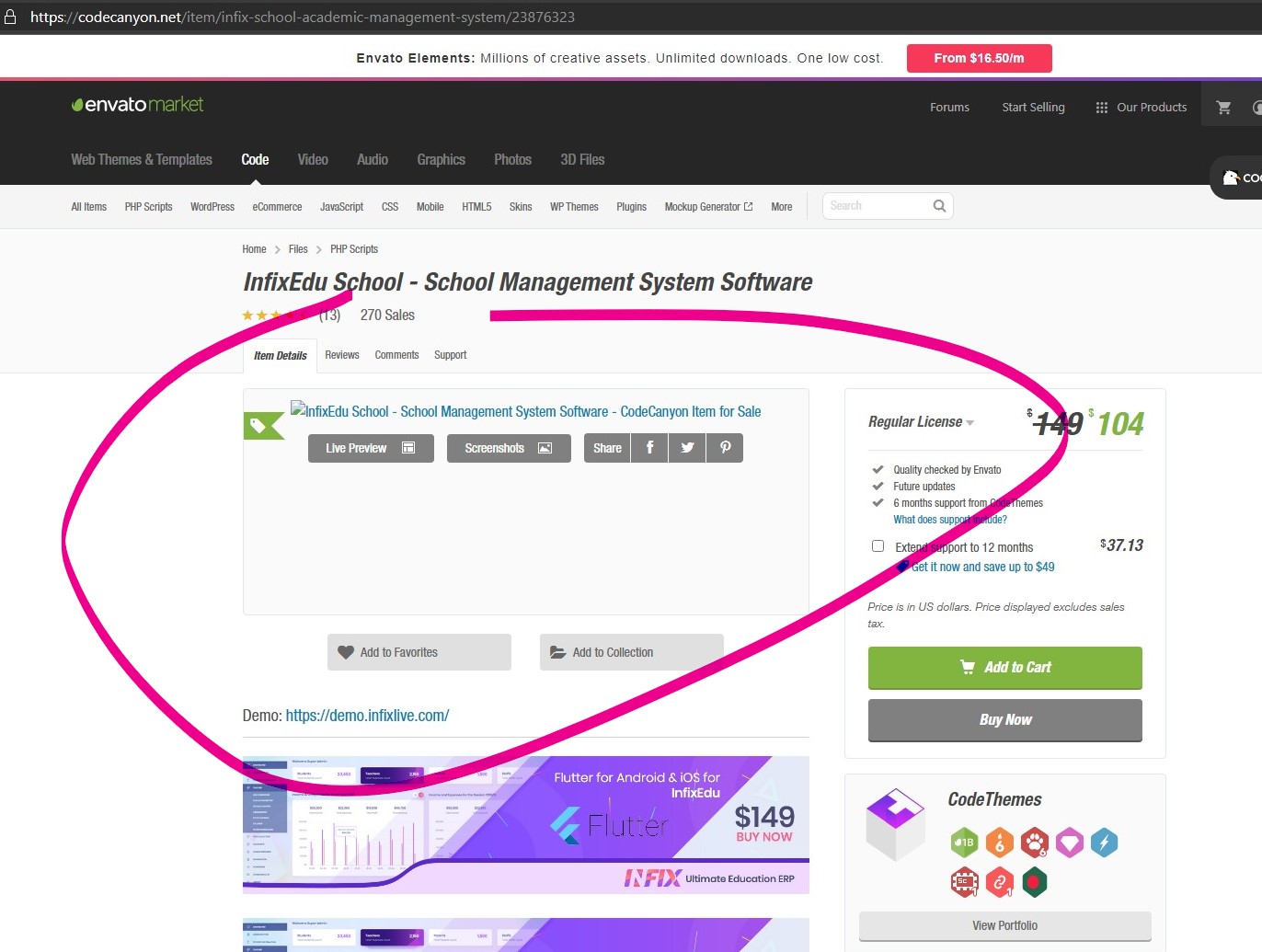This screenshot has width=1262, height=952.
Task: Open the Forums link
Action: [x=949, y=108]
